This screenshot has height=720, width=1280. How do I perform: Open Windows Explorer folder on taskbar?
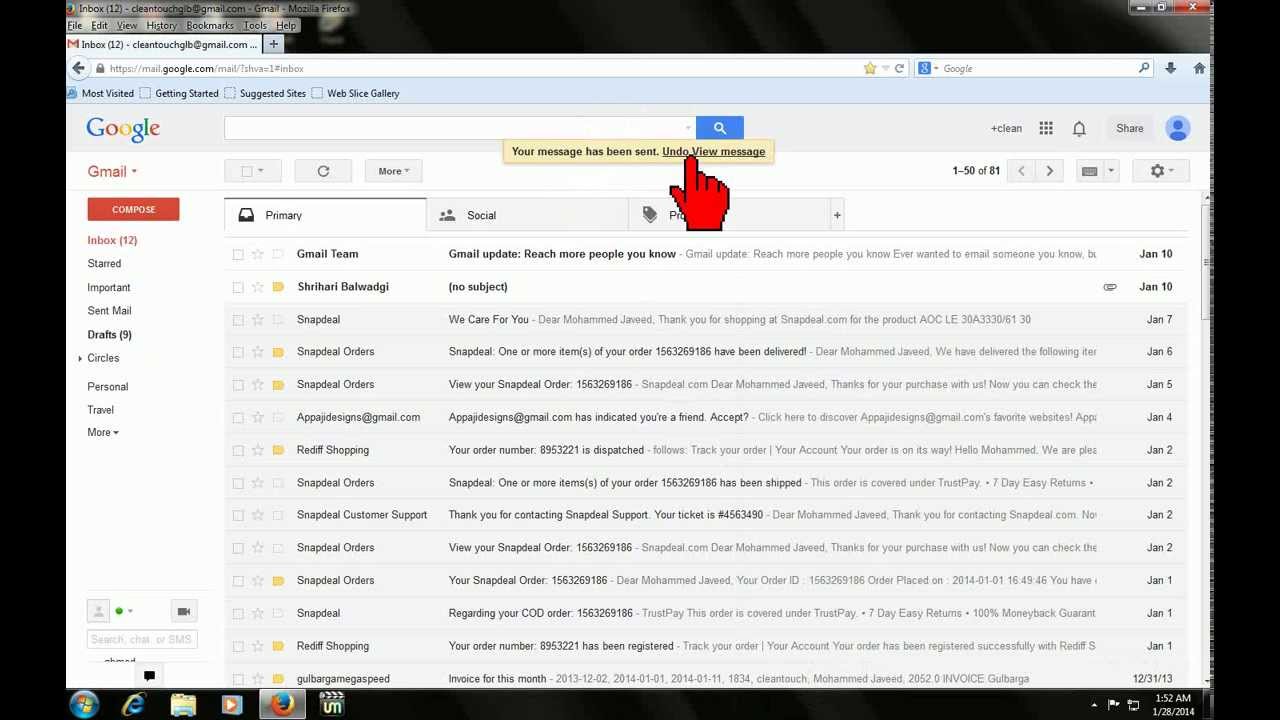coord(183,705)
